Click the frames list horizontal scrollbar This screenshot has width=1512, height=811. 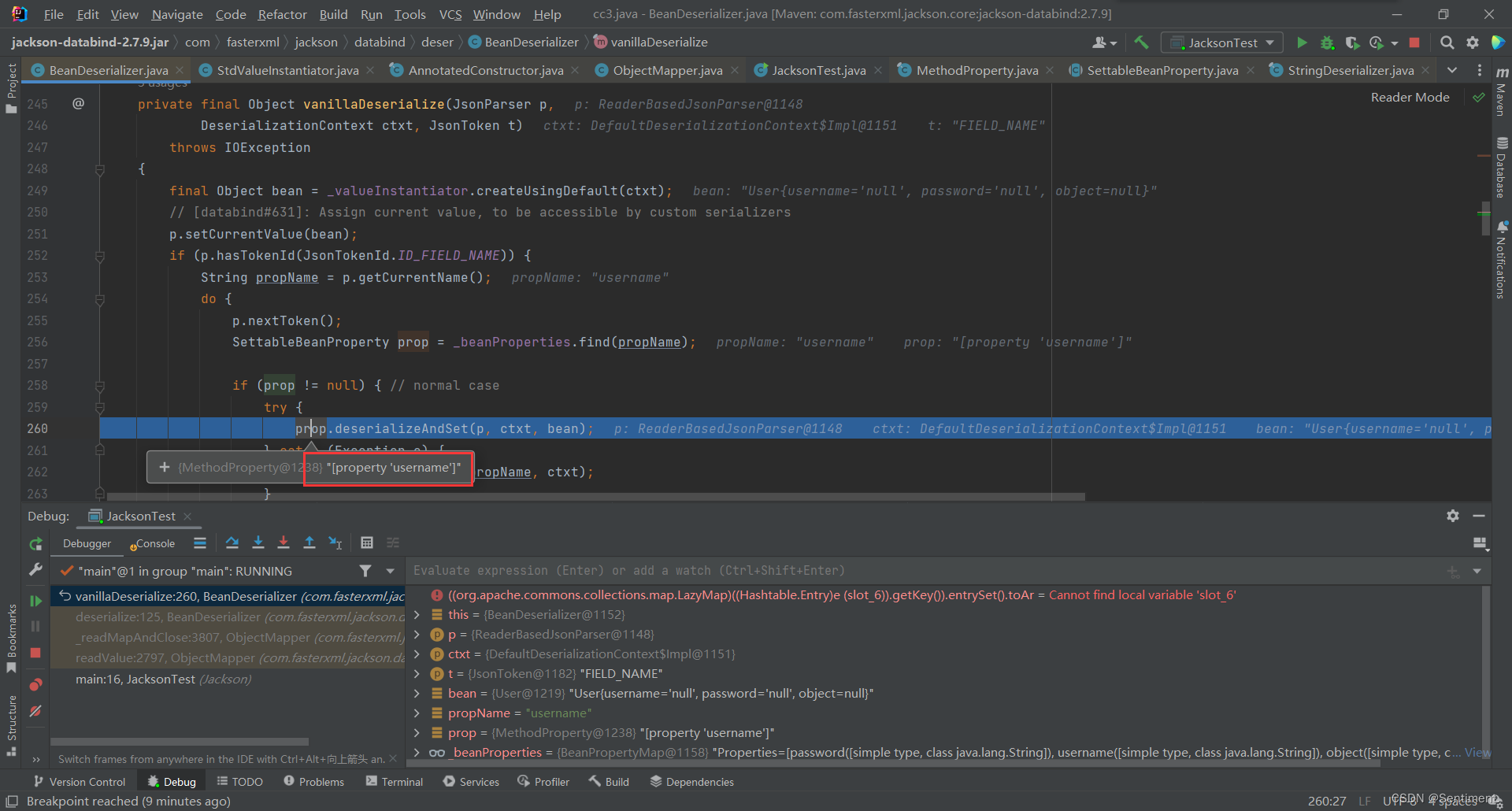click(x=180, y=742)
